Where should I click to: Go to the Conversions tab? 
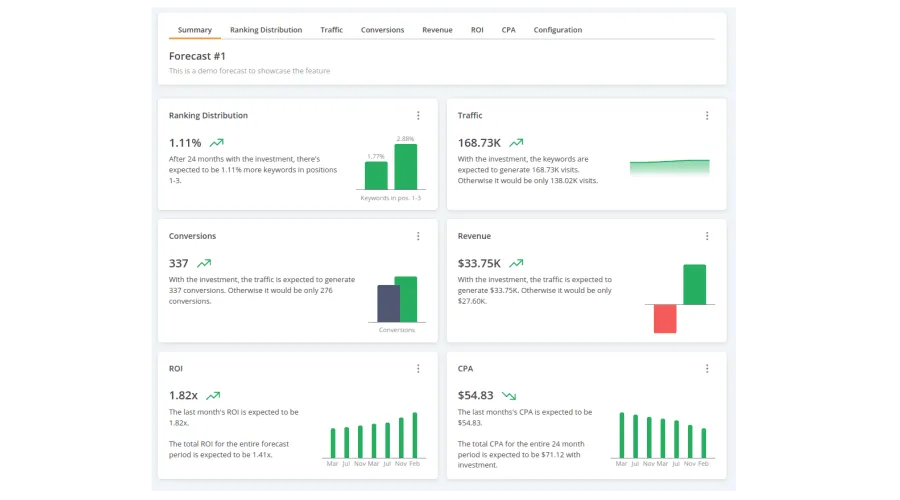[382, 30]
